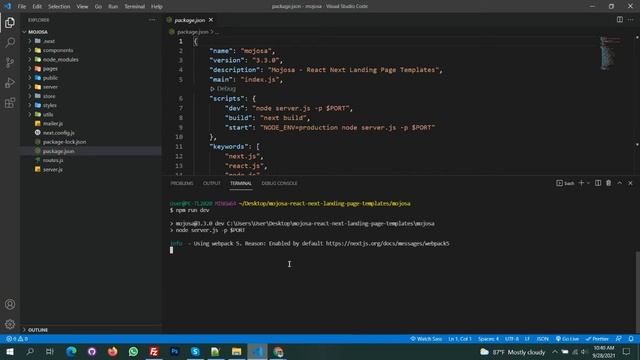Open the Edit menu

[37, 7]
